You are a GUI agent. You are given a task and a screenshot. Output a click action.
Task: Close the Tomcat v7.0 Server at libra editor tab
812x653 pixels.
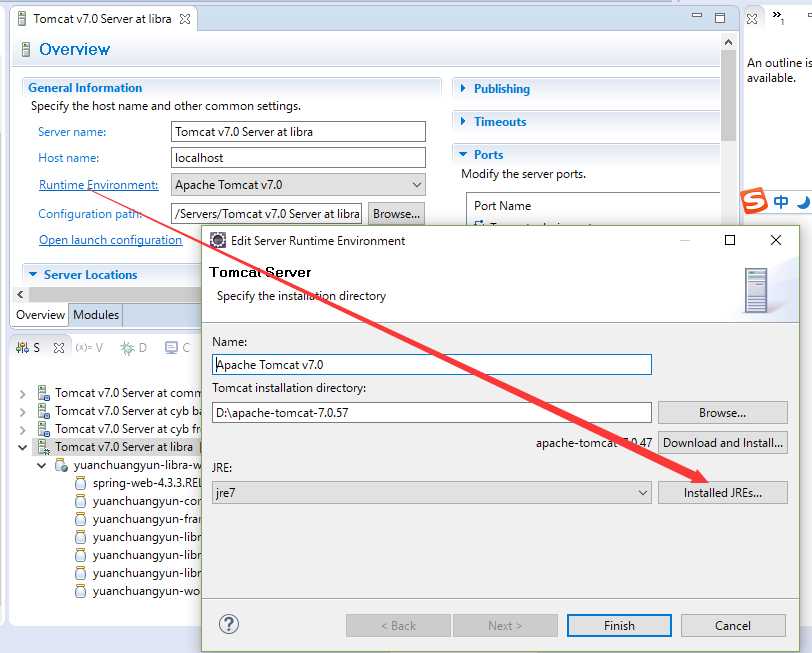point(184,19)
